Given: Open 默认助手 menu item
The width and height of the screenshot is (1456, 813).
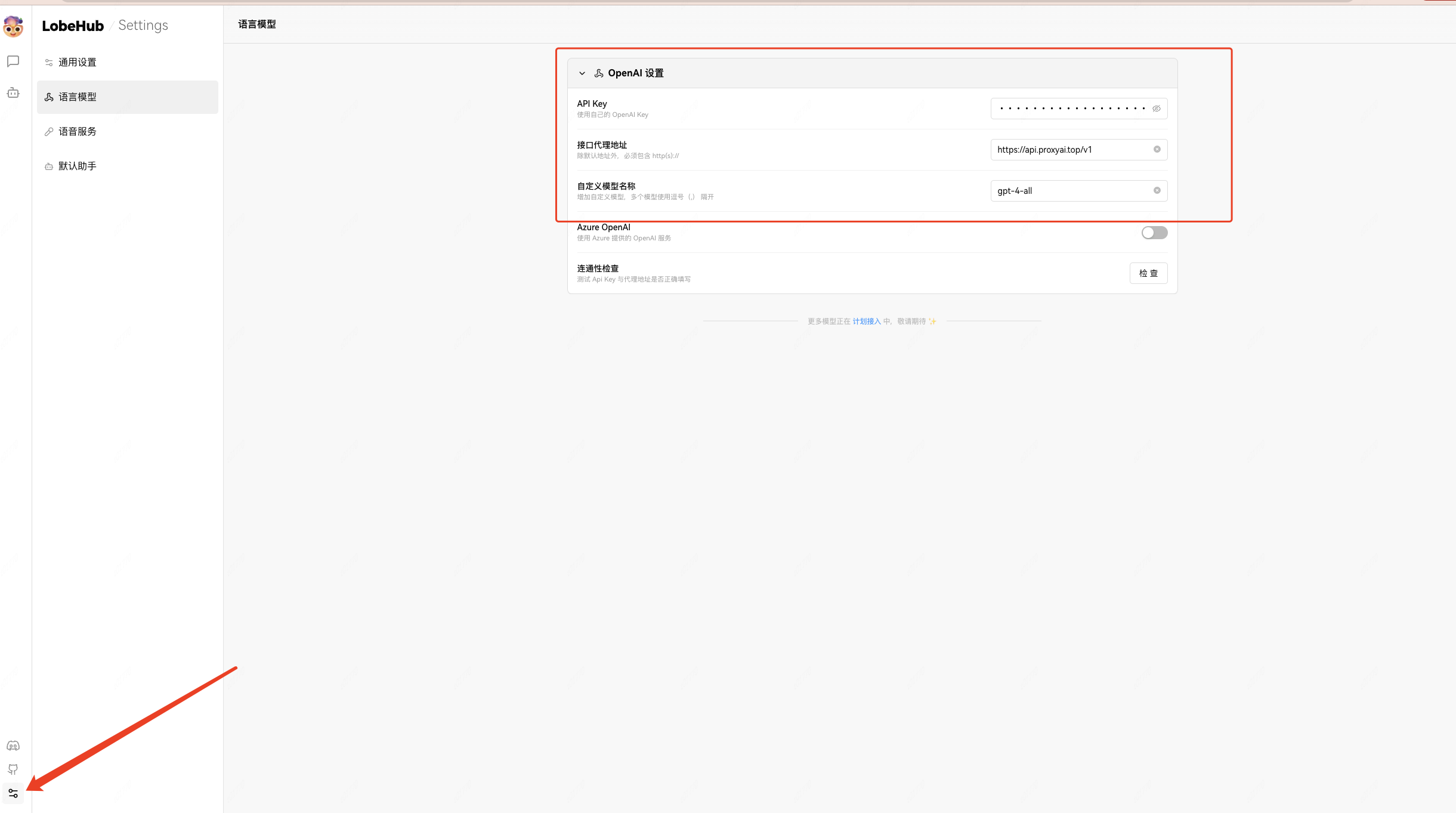Looking at the screenshot, I should click(x=78, y=166).
